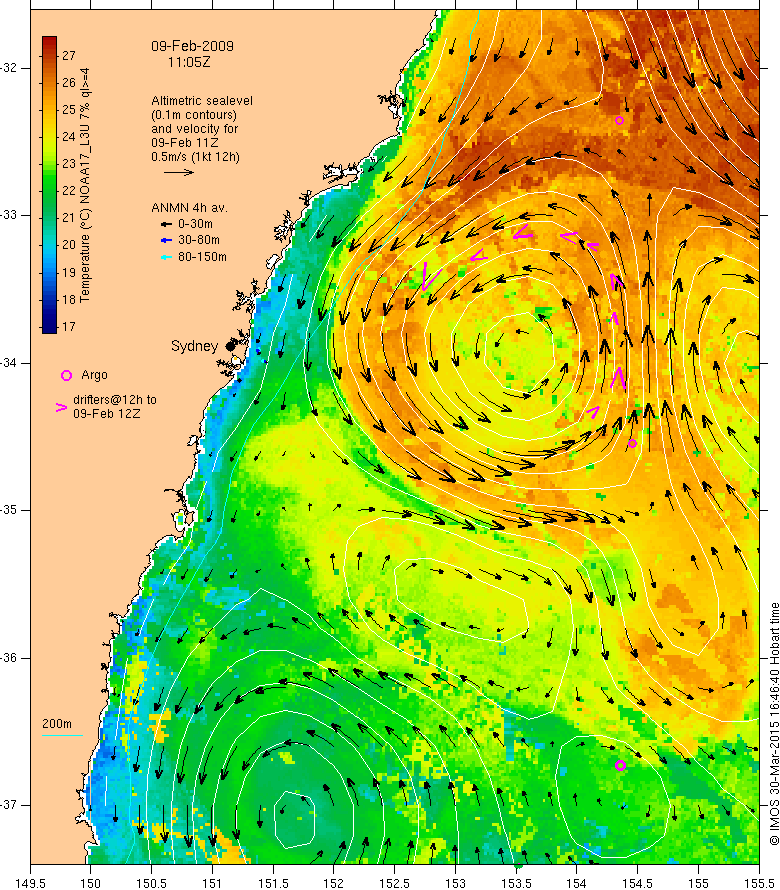This screenshot has height=890, width=780.
Task: Click the 155.5 longitude axis label
Action: tap(758, 883)
